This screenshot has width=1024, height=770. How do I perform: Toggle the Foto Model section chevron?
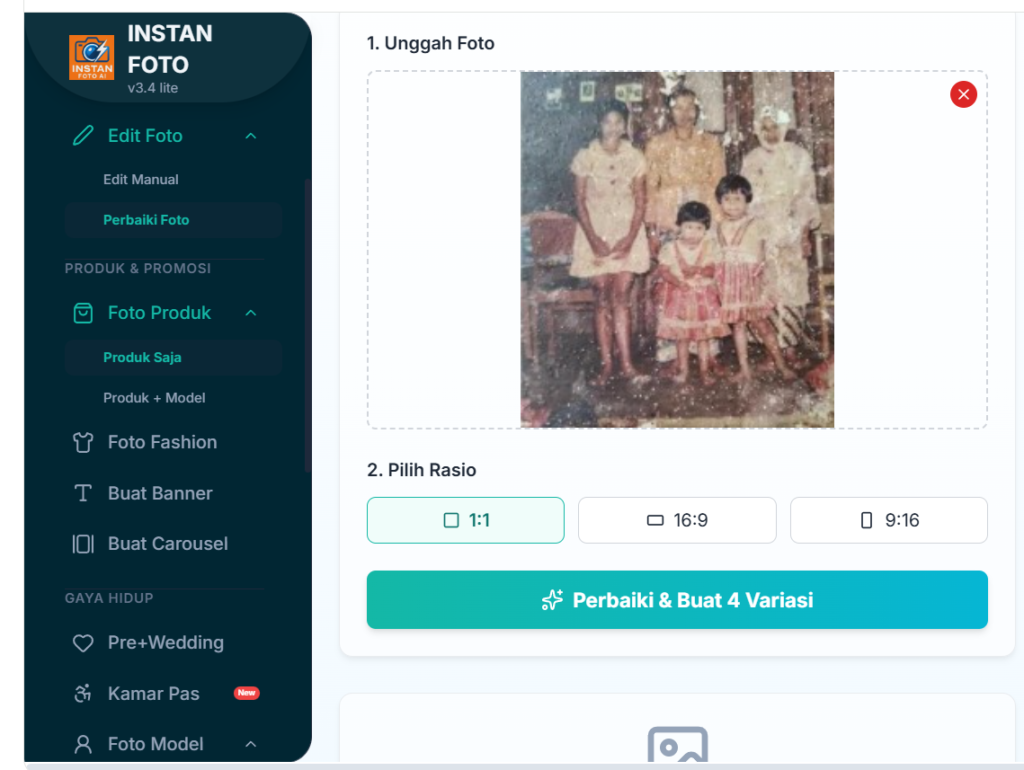[x=251, y=744]
